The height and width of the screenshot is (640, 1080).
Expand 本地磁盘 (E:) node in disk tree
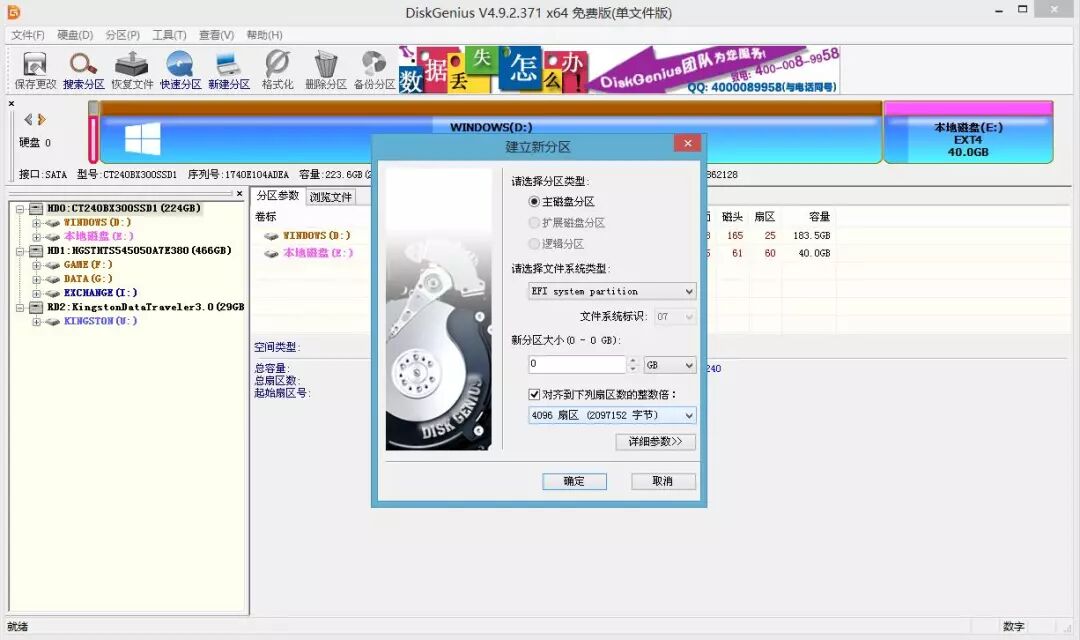[x=37, y=237]
